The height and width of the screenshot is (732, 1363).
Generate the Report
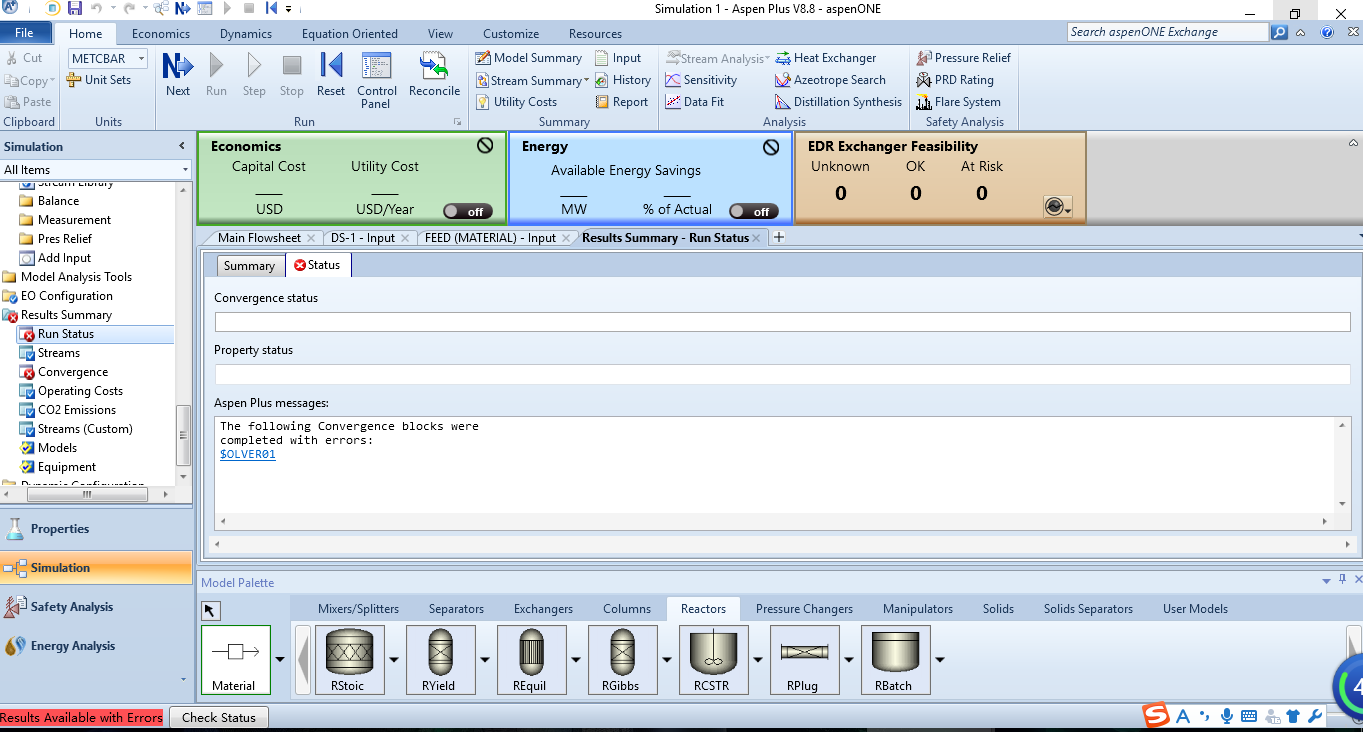tap(621, 102)
